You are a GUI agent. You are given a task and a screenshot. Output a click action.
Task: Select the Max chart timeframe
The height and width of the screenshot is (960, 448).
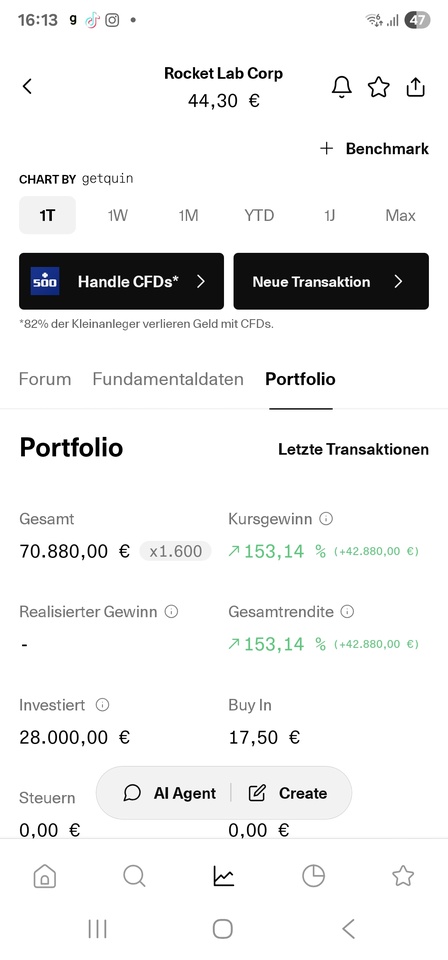(400, 216)
